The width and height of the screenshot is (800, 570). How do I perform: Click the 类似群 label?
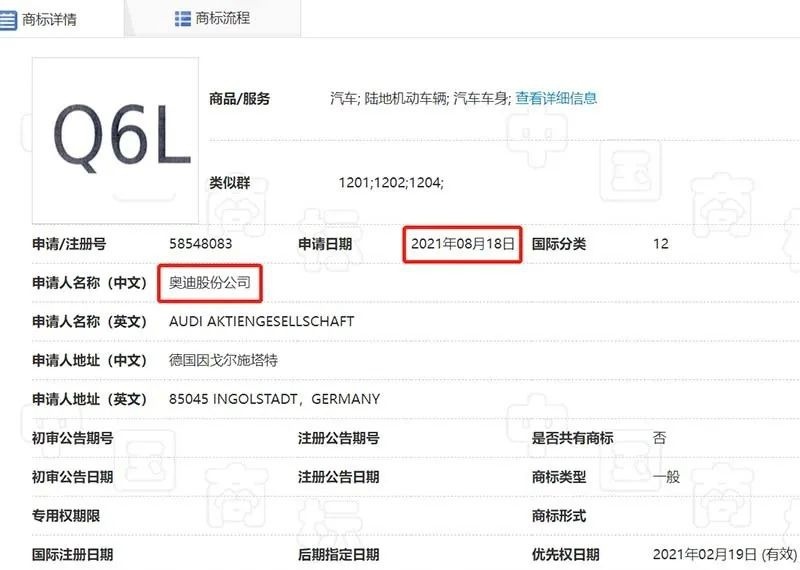pyautogui.click(x=230, y=183)
